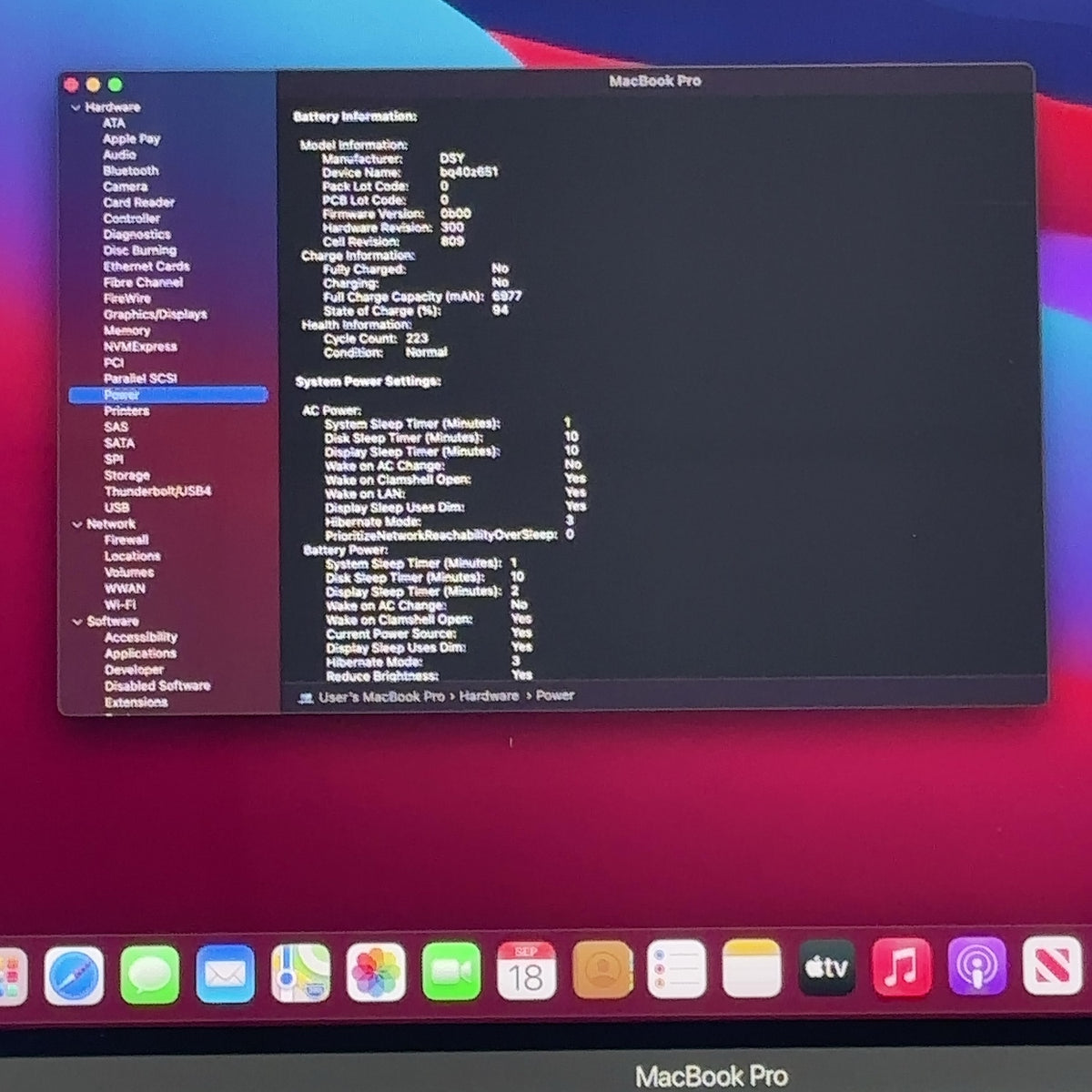
Task: Select Volumes under Network
Action: 129,572
